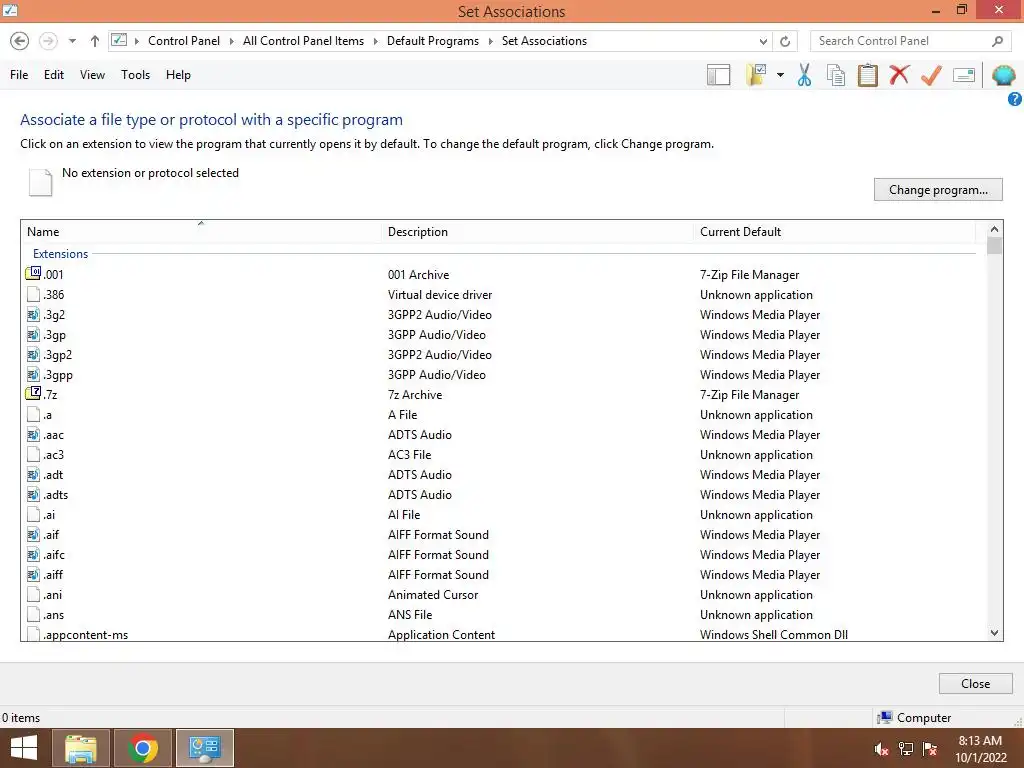Click the folder options toolbar icon
The width and height of the screenshot is (1024, 768).
[x=757, y=74]
